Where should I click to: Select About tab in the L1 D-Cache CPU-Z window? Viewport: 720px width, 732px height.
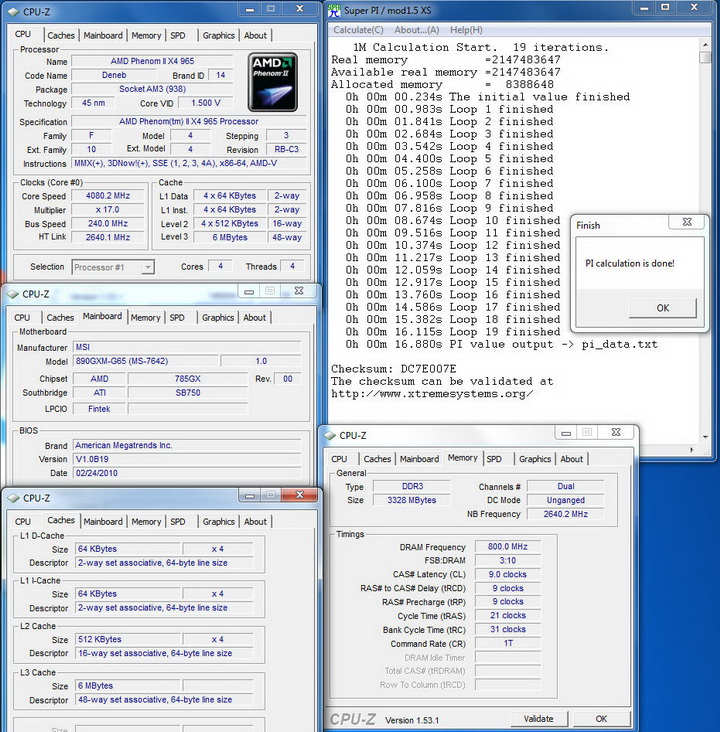(x=255, y=521)
